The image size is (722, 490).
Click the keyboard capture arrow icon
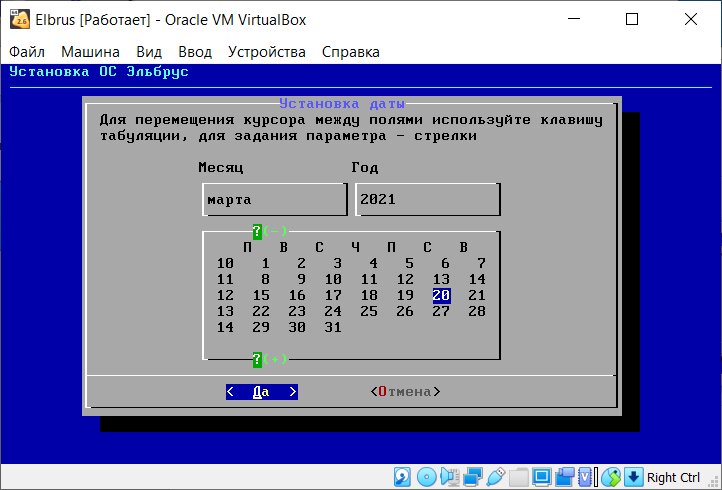coord(634,477)
